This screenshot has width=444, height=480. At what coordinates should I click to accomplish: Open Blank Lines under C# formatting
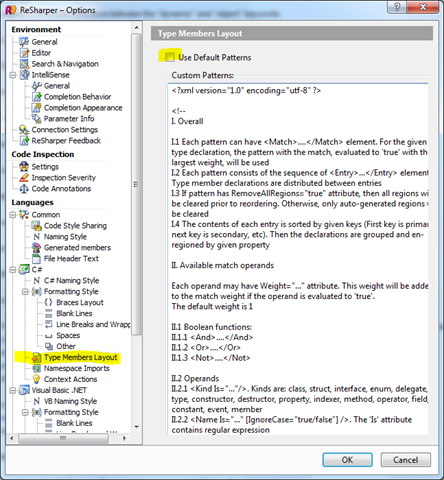pos(74,313)
